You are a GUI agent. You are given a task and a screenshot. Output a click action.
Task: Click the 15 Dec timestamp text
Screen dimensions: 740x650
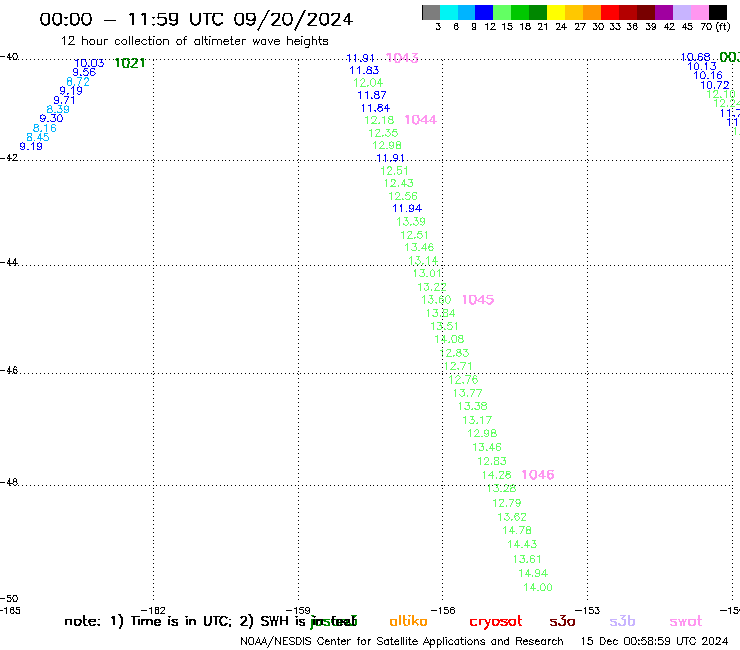(655, 641)
